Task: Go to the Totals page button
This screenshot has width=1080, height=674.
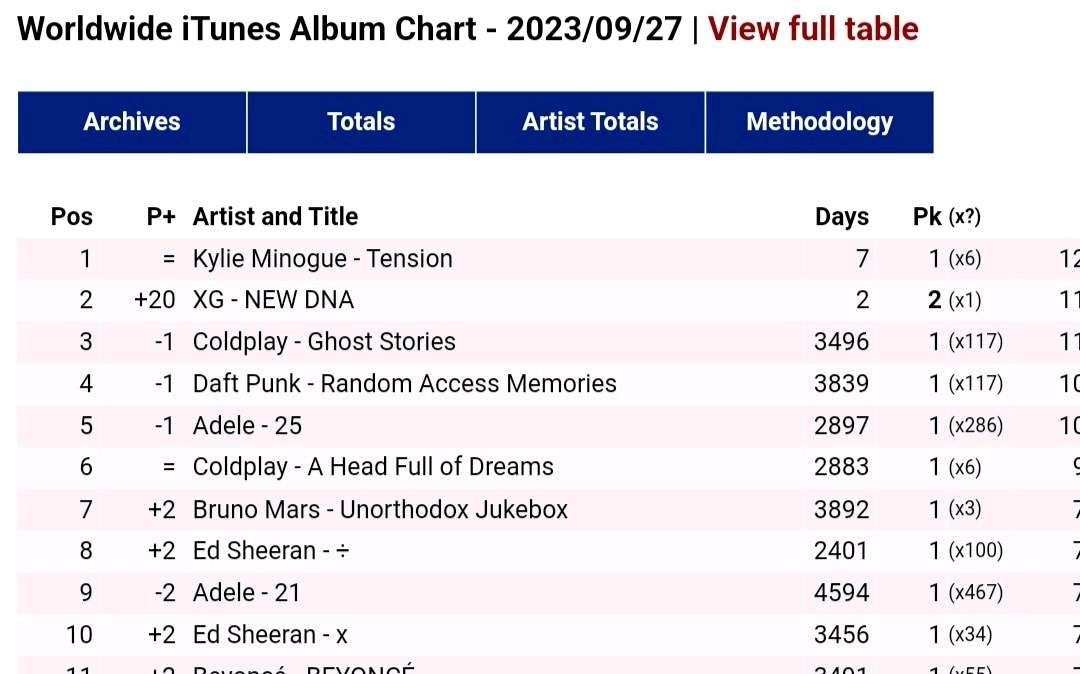Action: coord(361,122)
